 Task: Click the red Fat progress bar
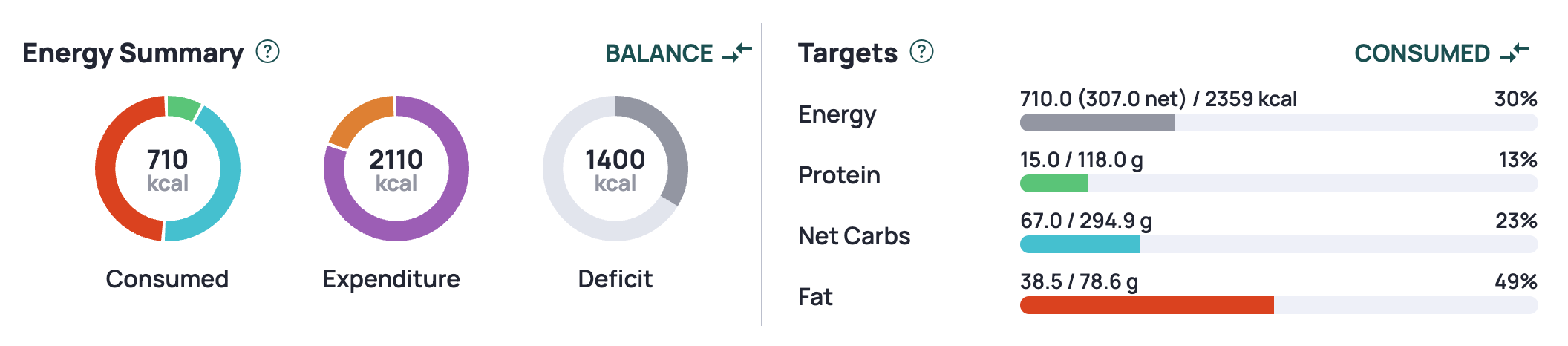pyautogui.click(x=1147, y=305)
